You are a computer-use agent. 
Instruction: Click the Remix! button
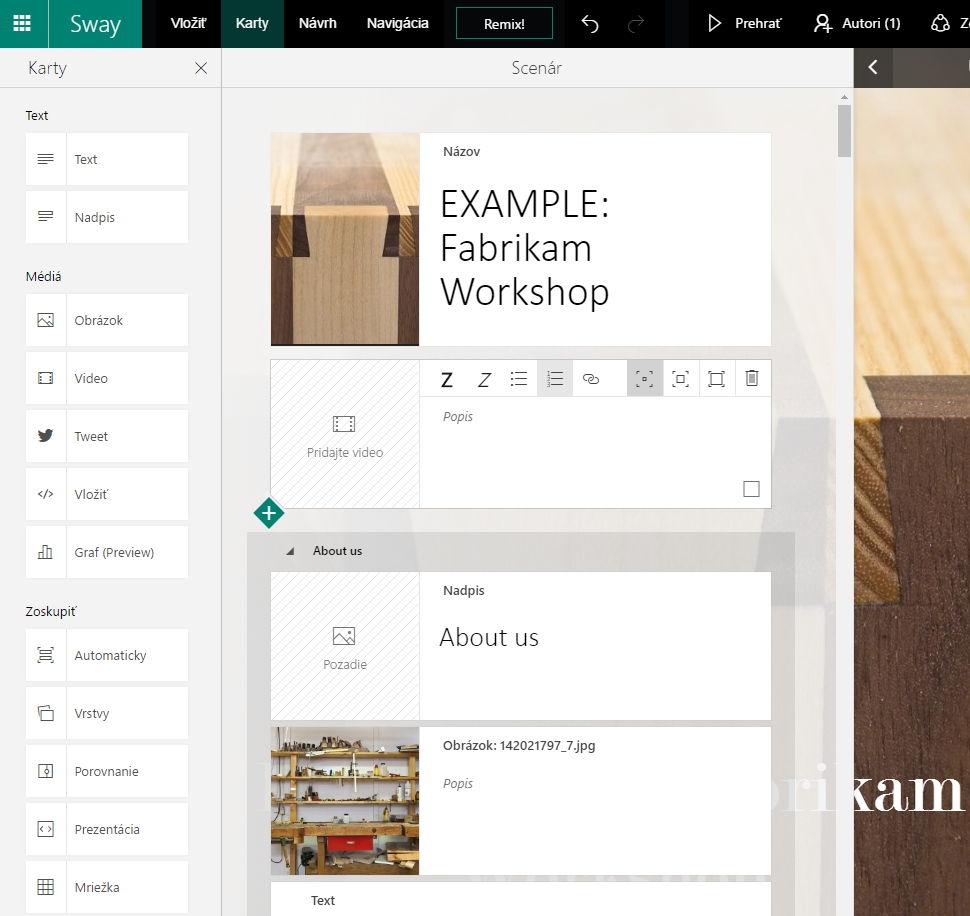coord(504,24)
